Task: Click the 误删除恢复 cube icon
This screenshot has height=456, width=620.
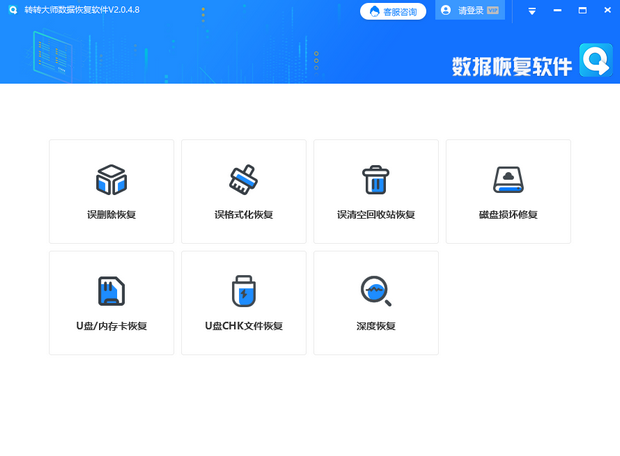Action: pyautogui.click(x=112, y=180)
